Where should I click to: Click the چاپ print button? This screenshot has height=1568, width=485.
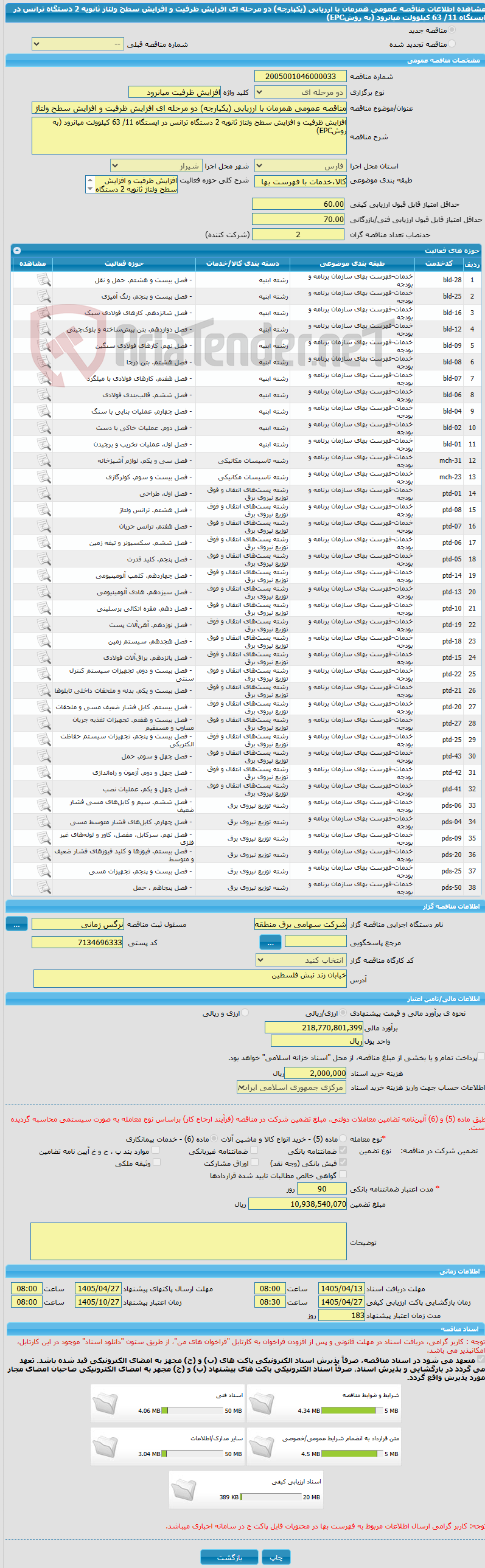tap(276, 1557)
